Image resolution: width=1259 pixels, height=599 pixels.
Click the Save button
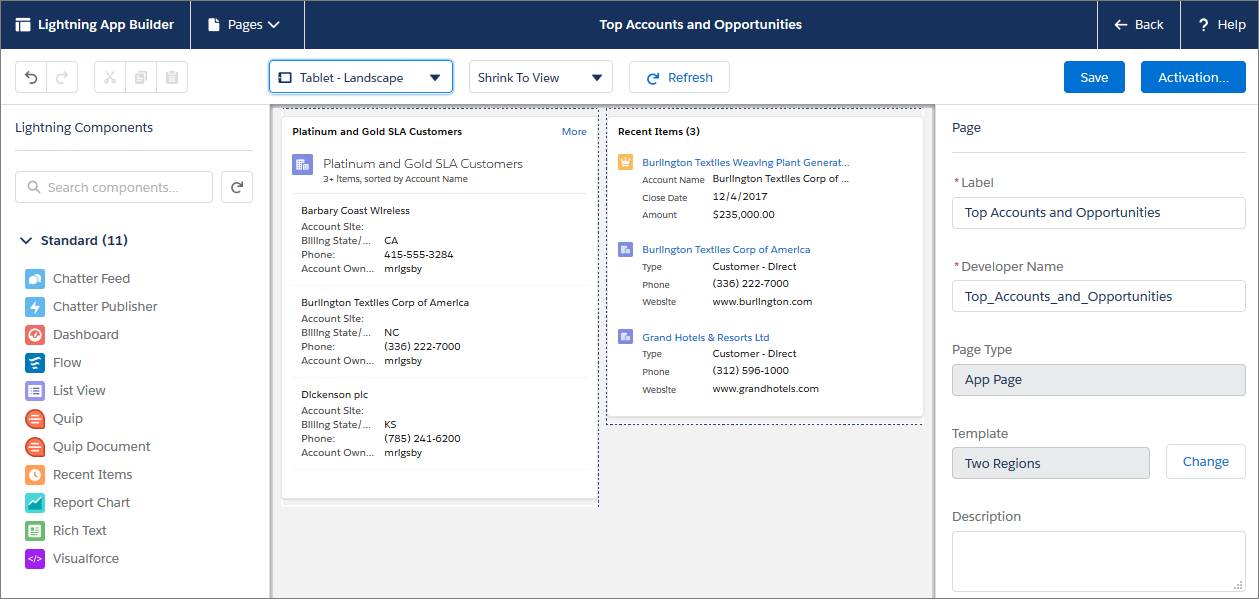1094,77
